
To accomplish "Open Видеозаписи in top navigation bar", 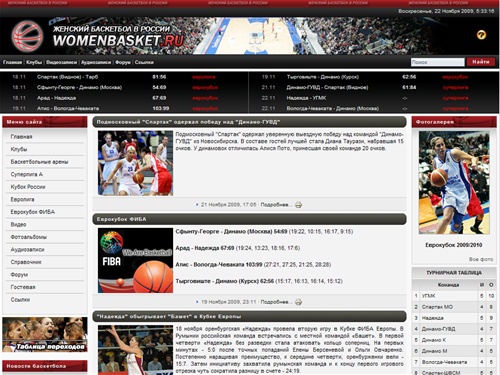I will pos(62,62).
